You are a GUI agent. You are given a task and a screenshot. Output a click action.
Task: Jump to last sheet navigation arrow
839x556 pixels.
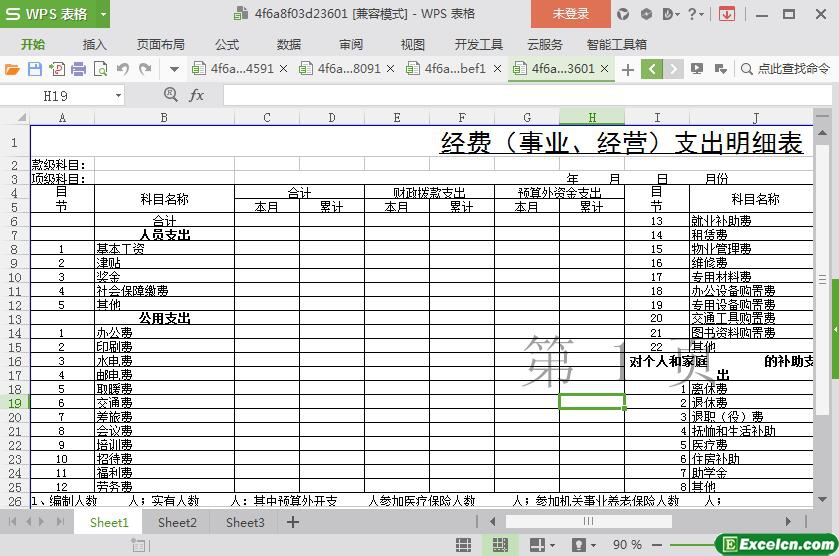60,522
